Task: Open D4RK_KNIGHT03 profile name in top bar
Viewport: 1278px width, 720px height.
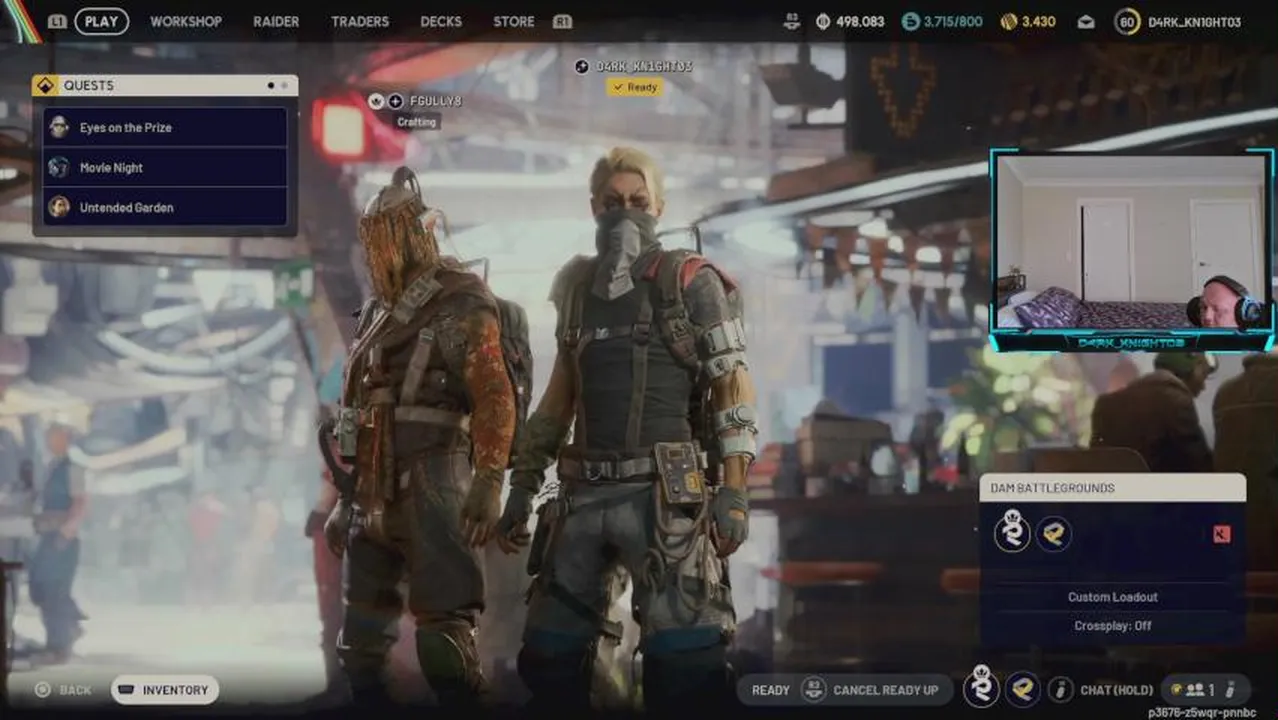Action: click(1194, 22)
